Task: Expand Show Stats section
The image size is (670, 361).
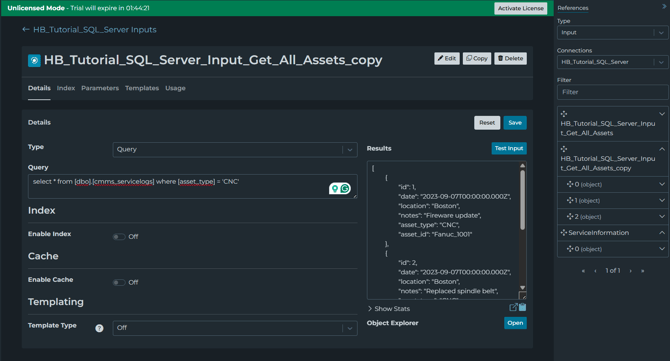Action: click(388, 308)
